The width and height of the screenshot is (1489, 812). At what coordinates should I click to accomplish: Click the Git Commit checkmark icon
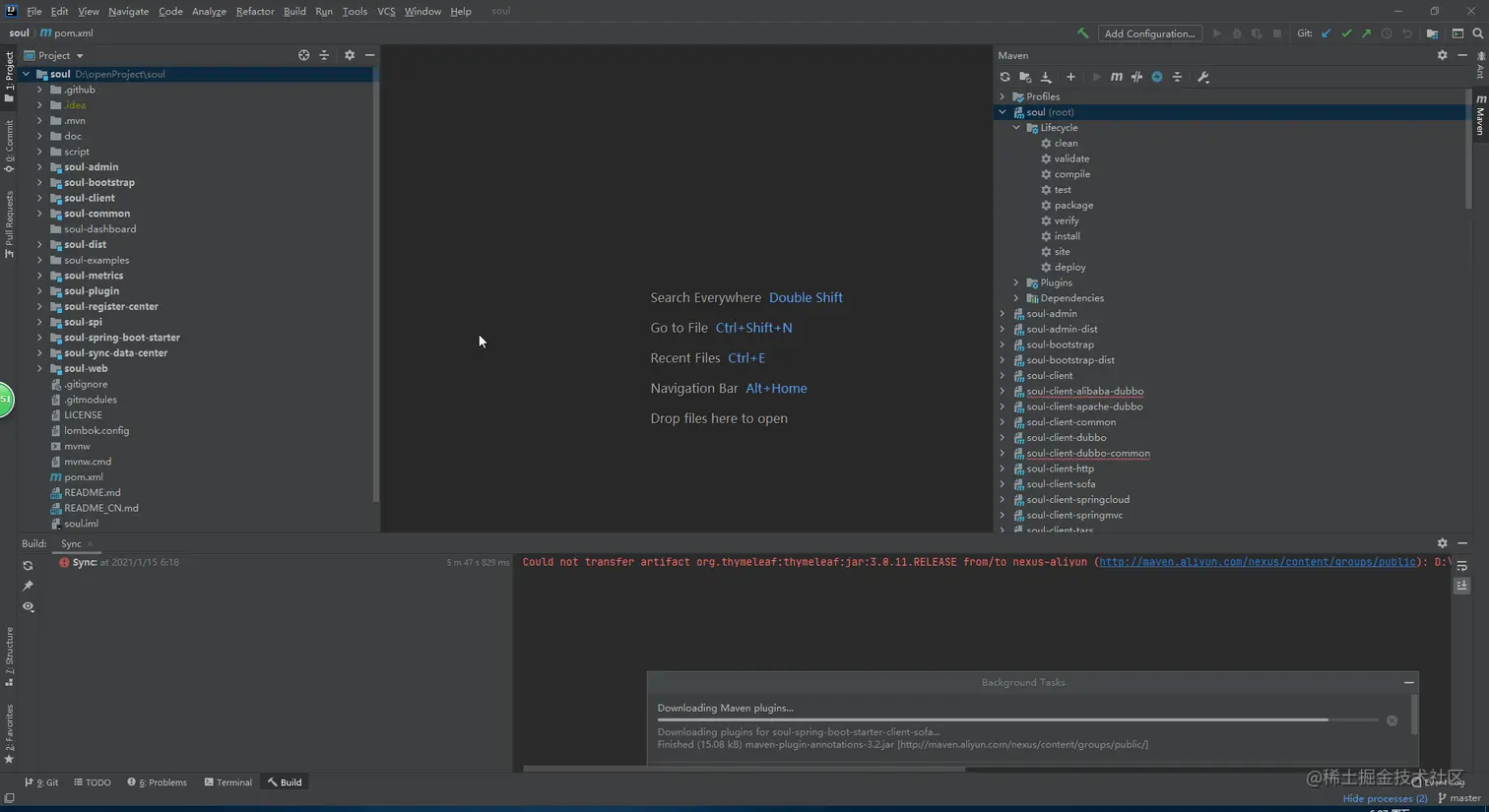click(1346, 33)
